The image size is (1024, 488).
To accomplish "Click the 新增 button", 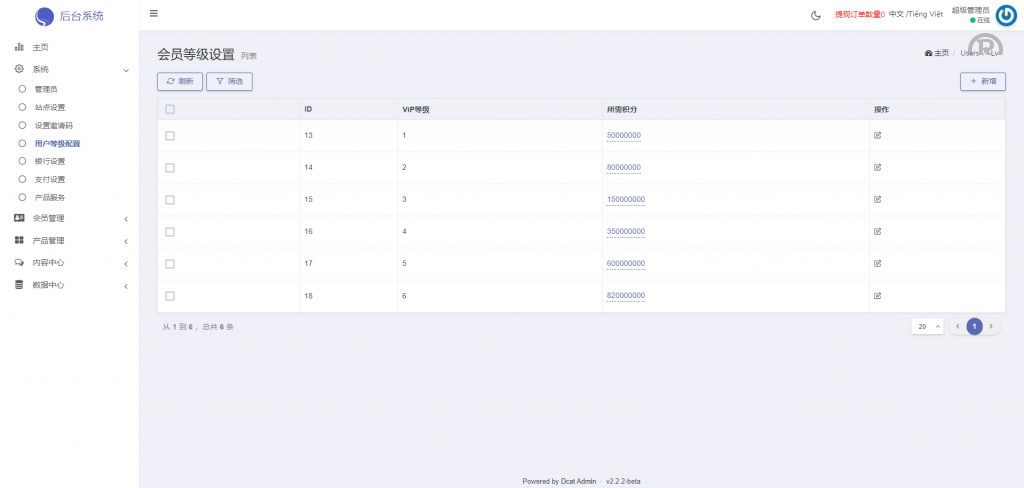I will [x=982, y=81].
